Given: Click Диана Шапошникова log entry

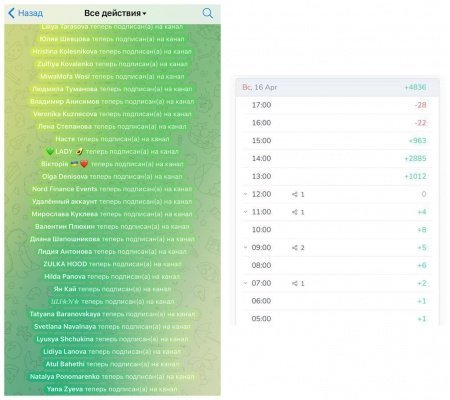Looking at the screenshot, I should click(x=112, y=239).
